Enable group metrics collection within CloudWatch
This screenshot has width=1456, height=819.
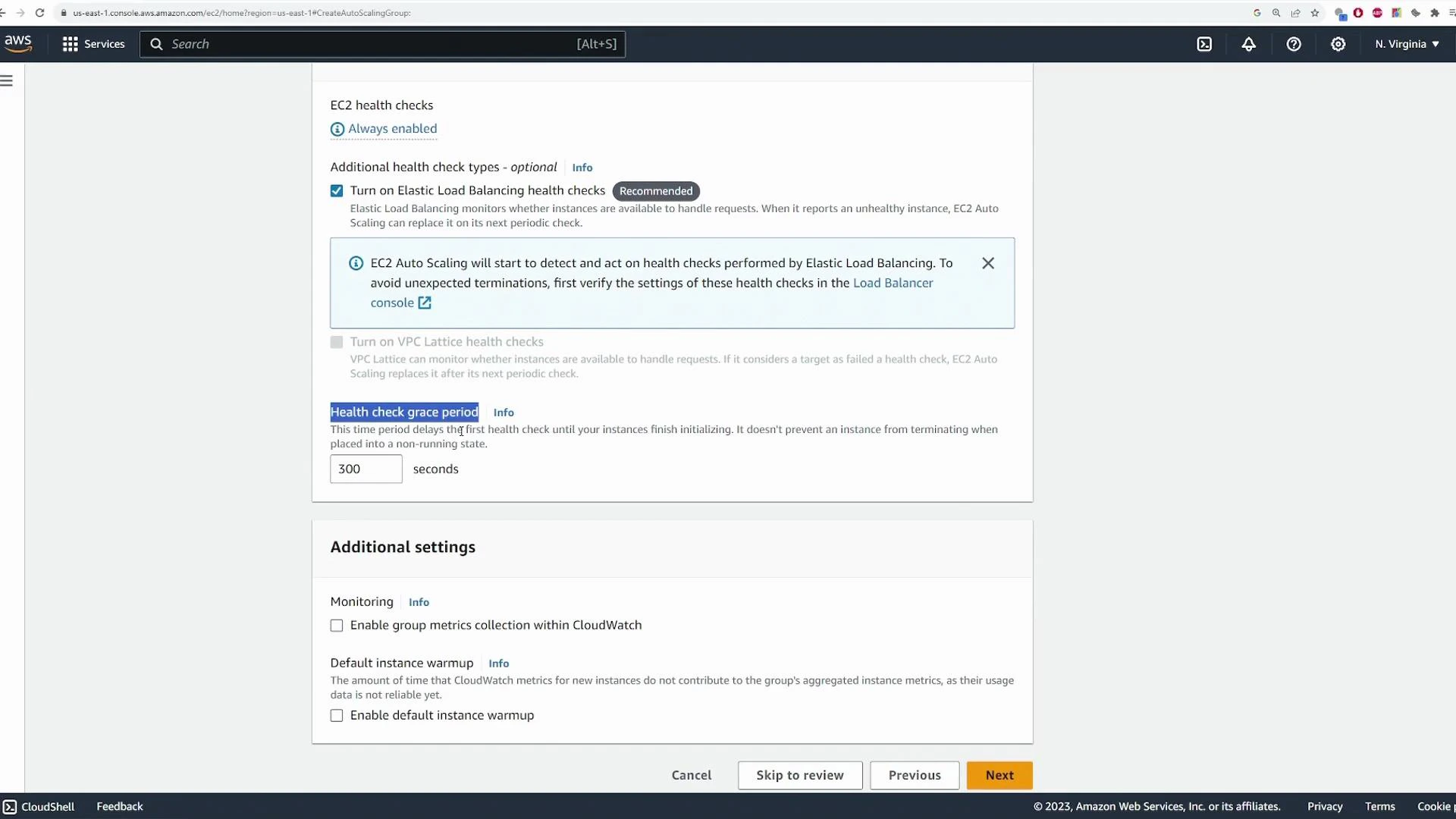coord(336,625)
